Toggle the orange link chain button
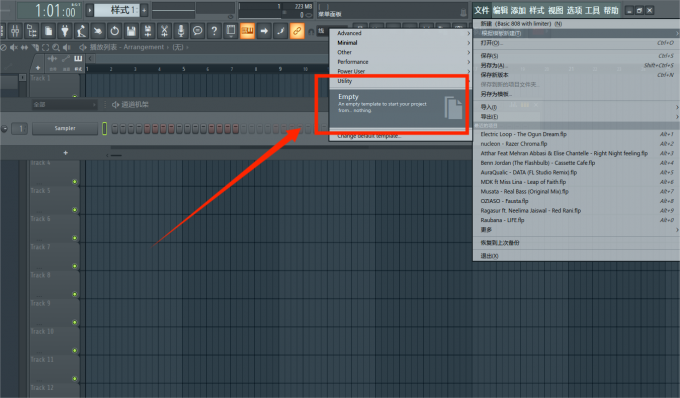This screenshot has height=398, width=680. point(297,31)
